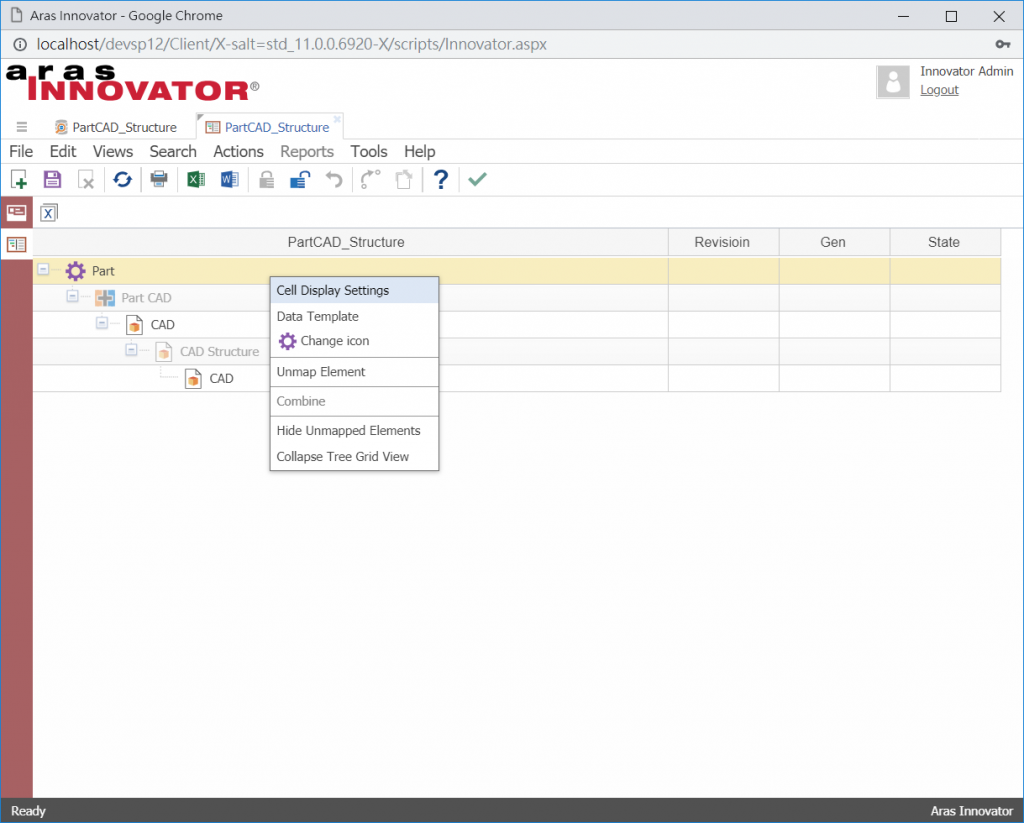Click the Promote curved-arrow toolbar icon
Screen dimensions: 1024x823
[370, 179]
